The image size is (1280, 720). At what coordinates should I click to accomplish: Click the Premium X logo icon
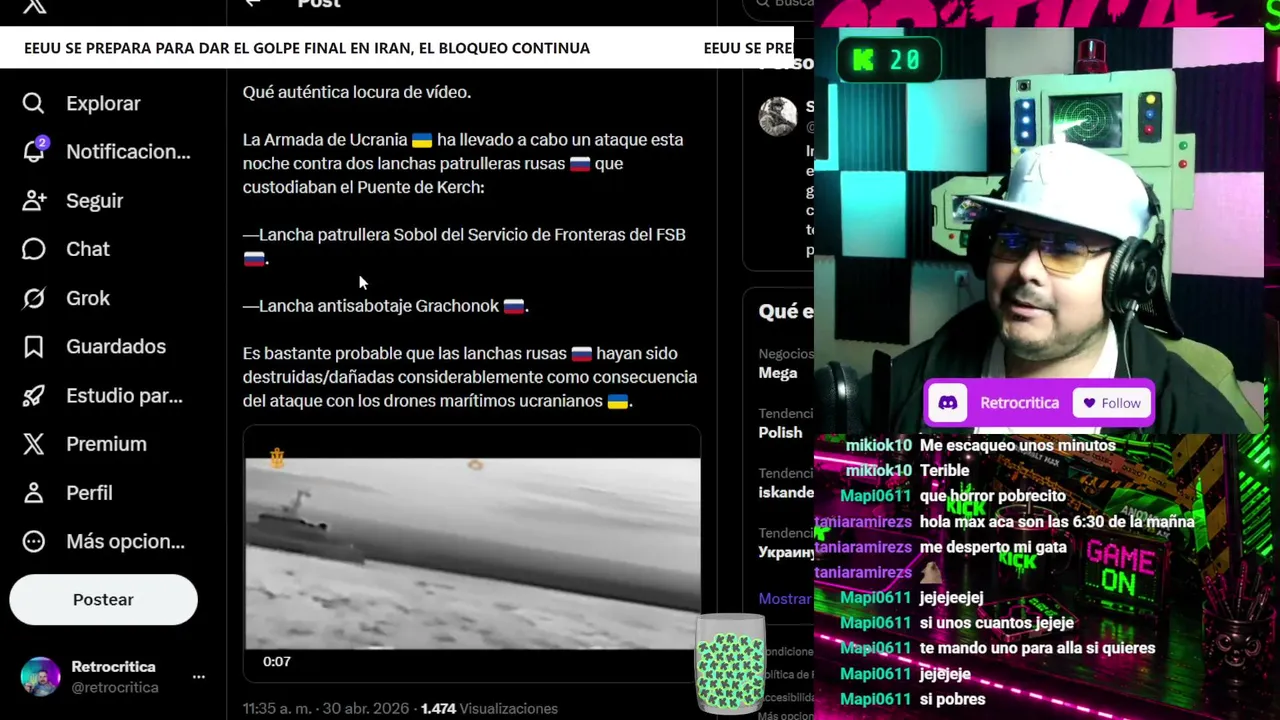[33, 444]
